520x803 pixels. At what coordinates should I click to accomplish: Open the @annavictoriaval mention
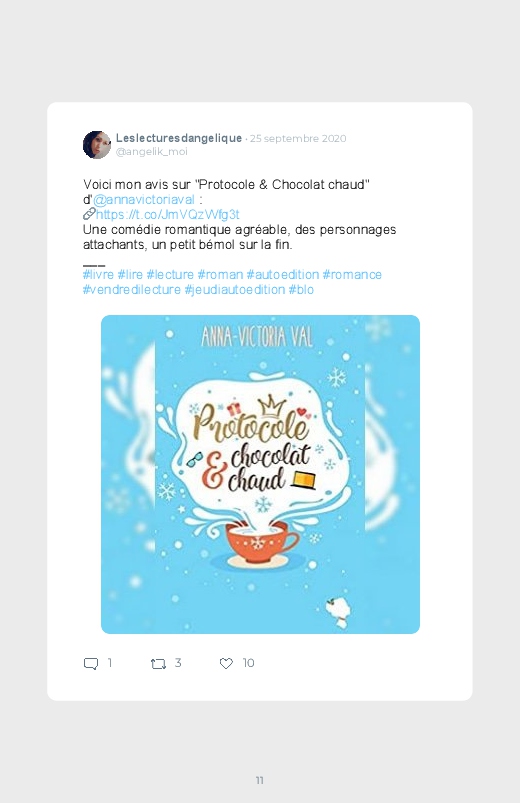144,199
